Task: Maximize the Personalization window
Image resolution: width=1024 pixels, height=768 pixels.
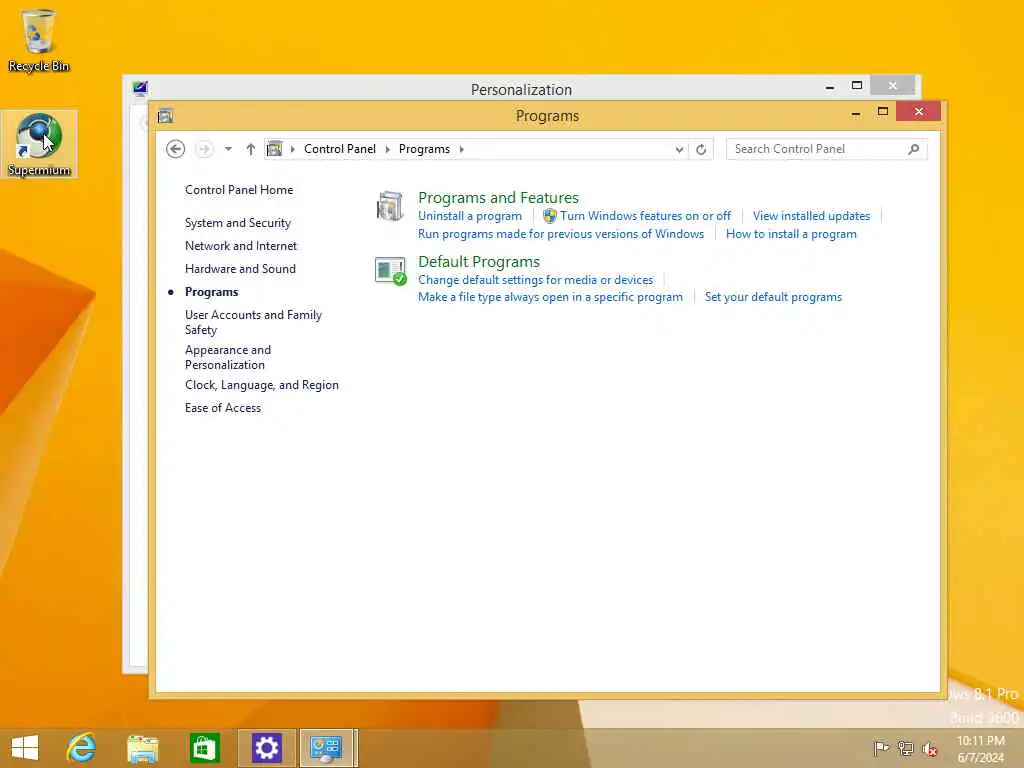Action: [857, 86]
